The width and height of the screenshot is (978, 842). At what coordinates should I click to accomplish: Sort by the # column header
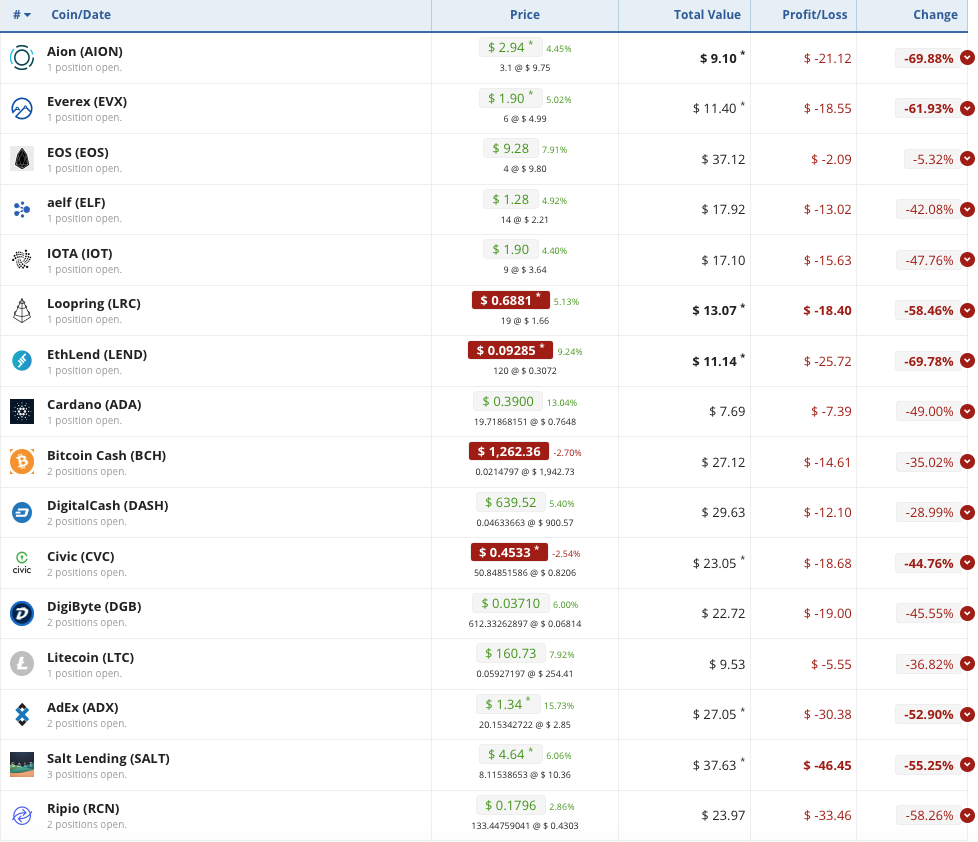point(22,14)
